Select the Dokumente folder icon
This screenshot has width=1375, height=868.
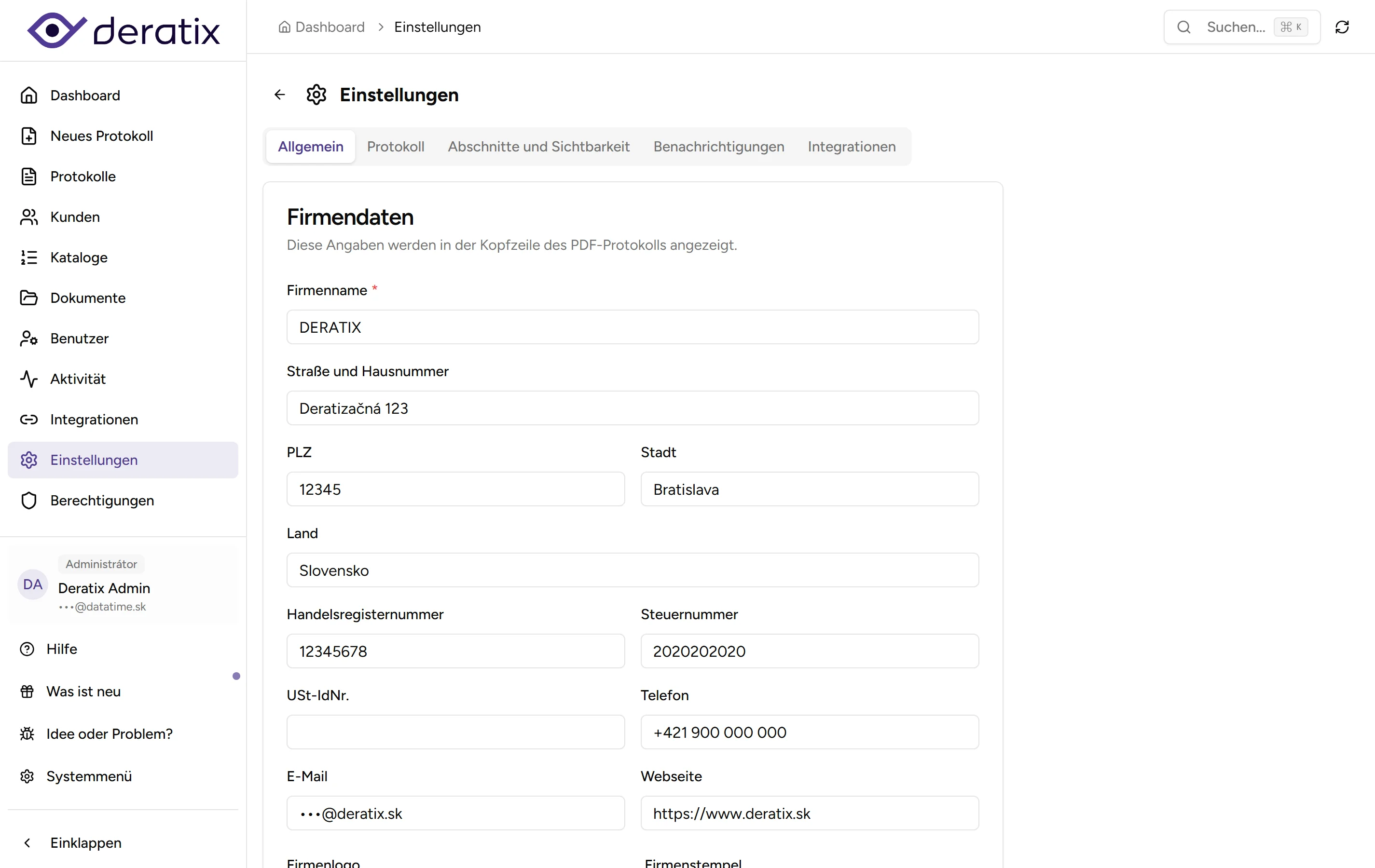pos(29,298)
